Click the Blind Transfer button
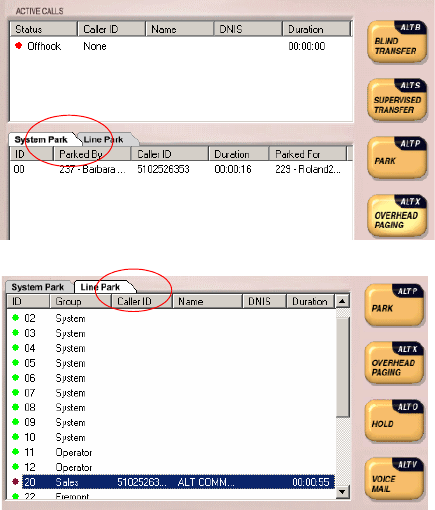 click(x=397, y=42)
